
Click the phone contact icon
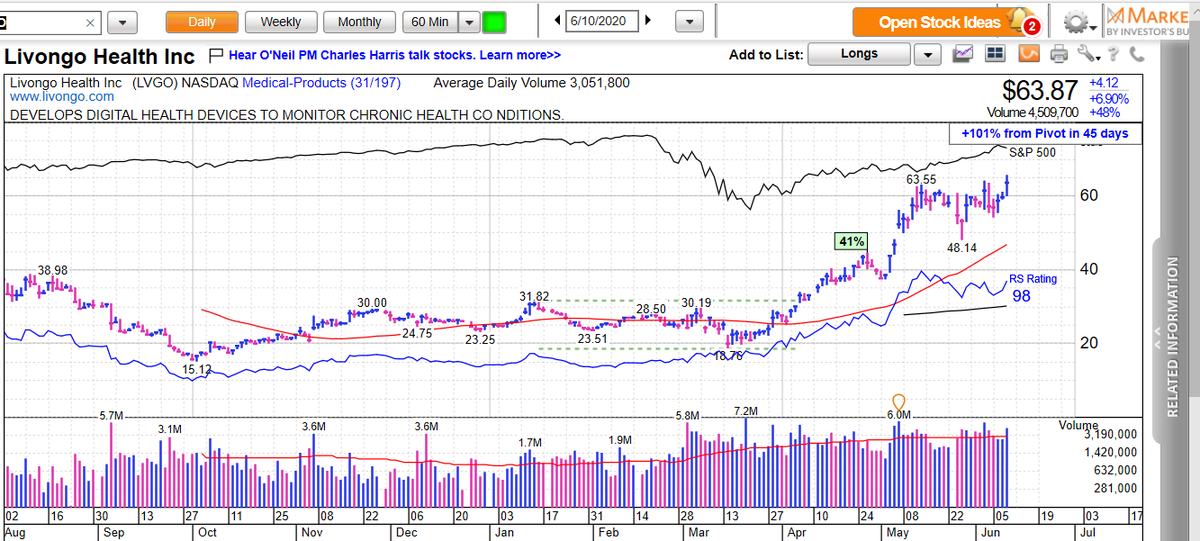pyautogui.click(x=1136, y=54)
